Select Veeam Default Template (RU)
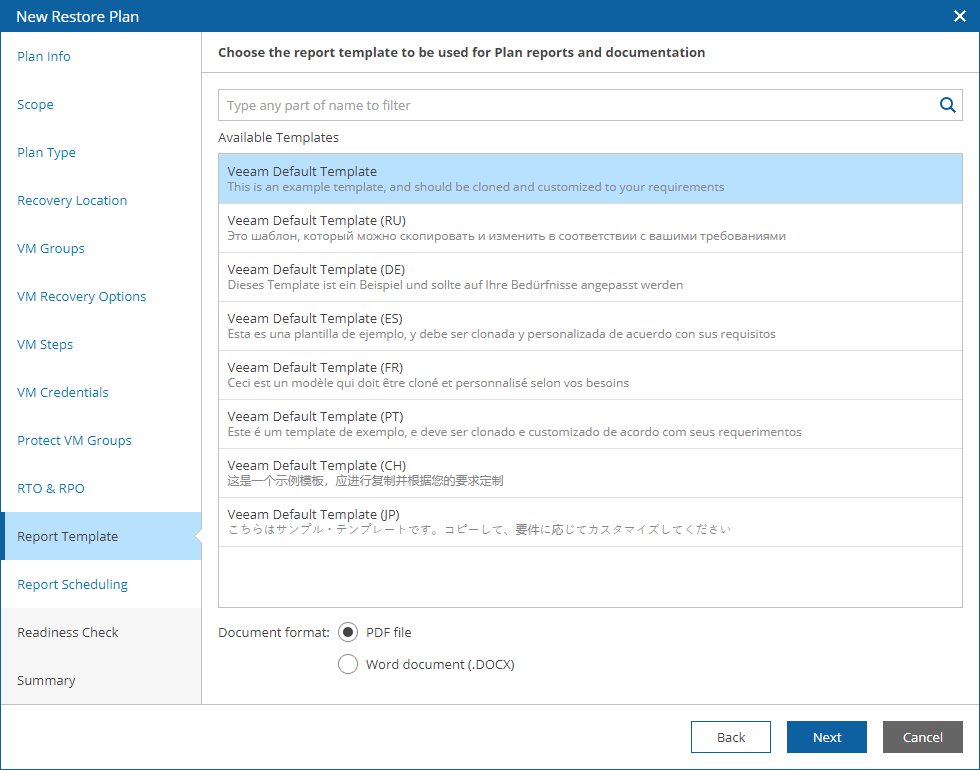Image resolution: width=980 pixels, height=770 pixels. coord(590,228)
